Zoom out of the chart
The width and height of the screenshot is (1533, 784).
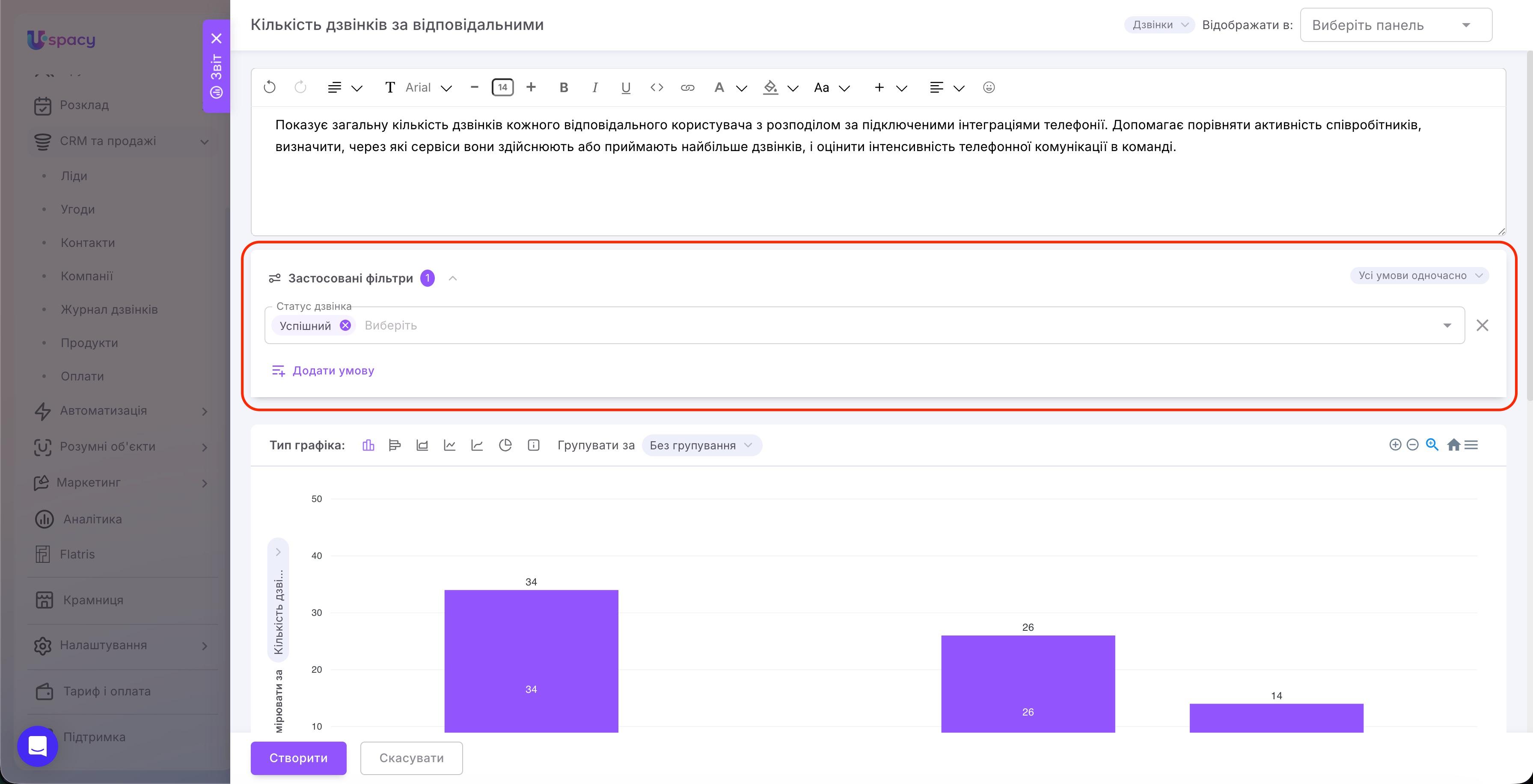(1413, 445)
